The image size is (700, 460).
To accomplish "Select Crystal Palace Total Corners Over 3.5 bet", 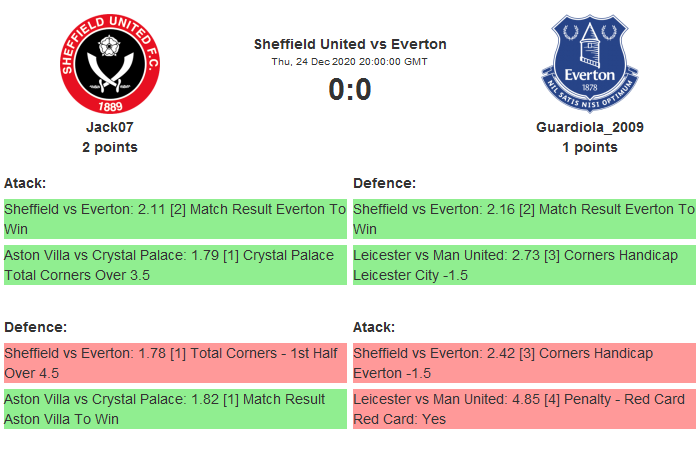I will (175, 265).
